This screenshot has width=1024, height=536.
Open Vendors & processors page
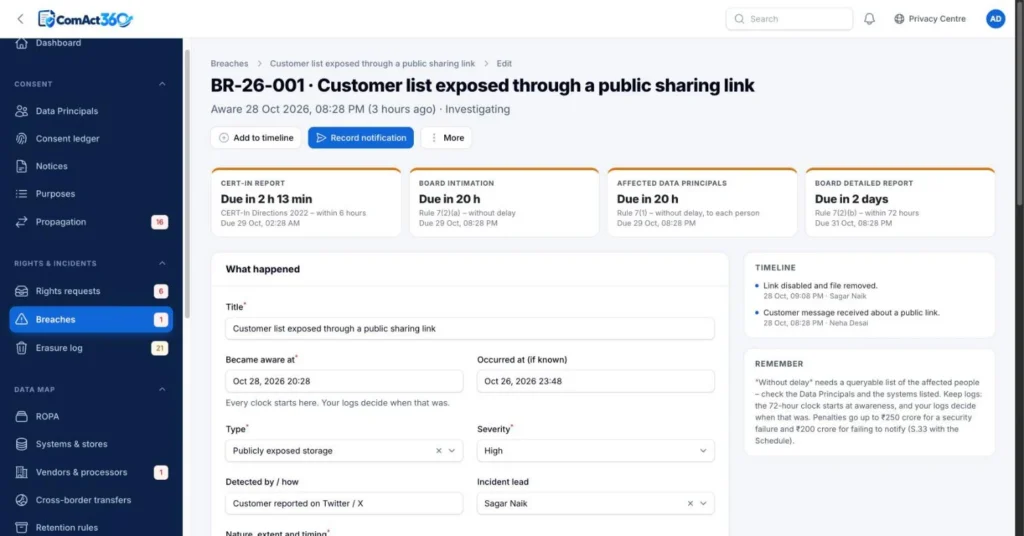coord(81,472)
